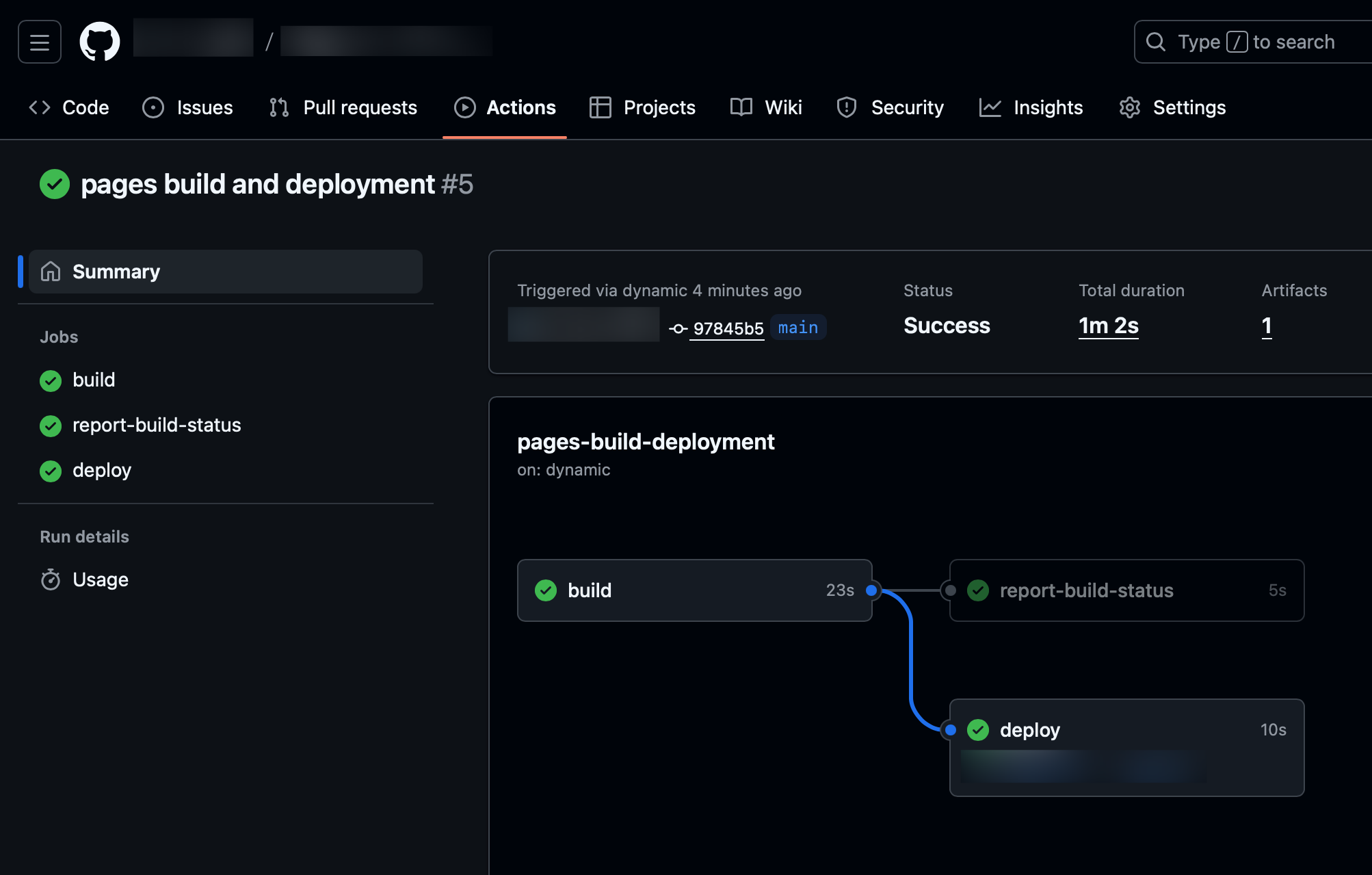This screenshot has height=875, width=1372.
Task: Click the main branch label
Action: [x=798, y=328]
